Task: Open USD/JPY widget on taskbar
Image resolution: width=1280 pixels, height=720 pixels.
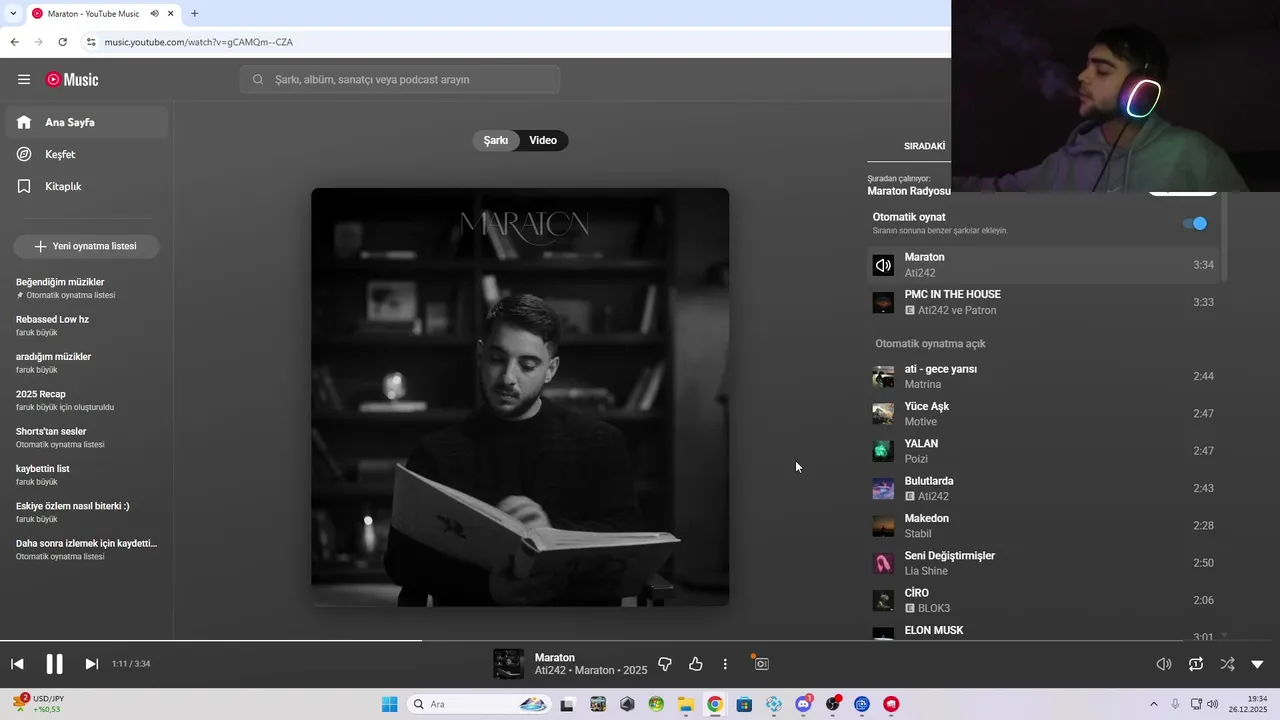Action: 38,704
